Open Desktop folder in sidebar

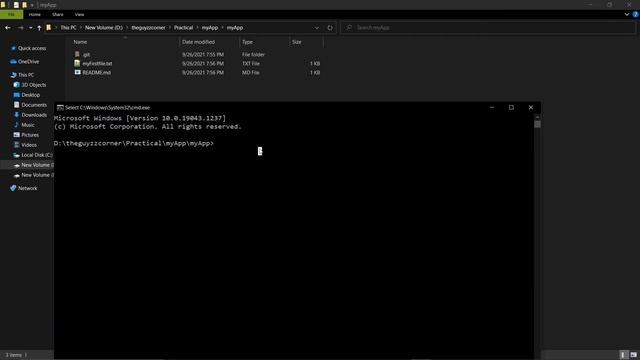31,95
